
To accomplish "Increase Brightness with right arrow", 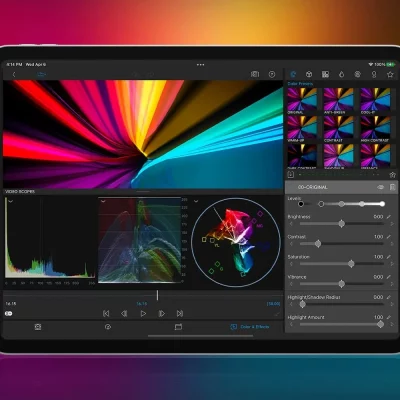I will pyautogui.click(x=392, y=224).
